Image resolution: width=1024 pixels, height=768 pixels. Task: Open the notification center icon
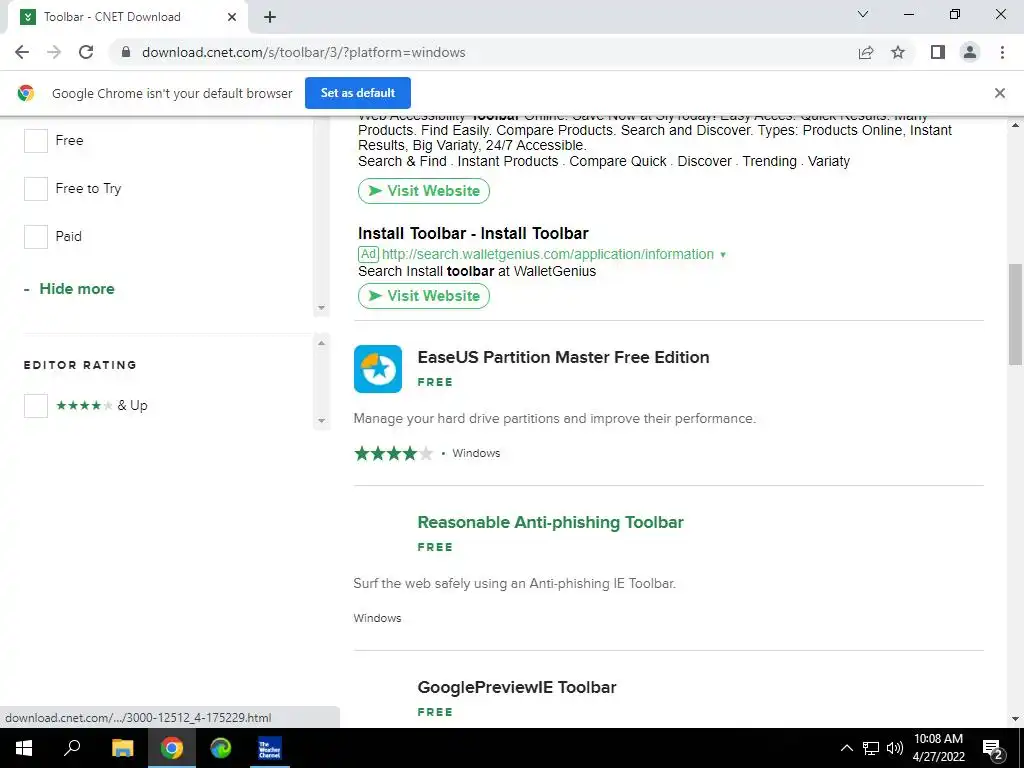click(x=993, y=749)
